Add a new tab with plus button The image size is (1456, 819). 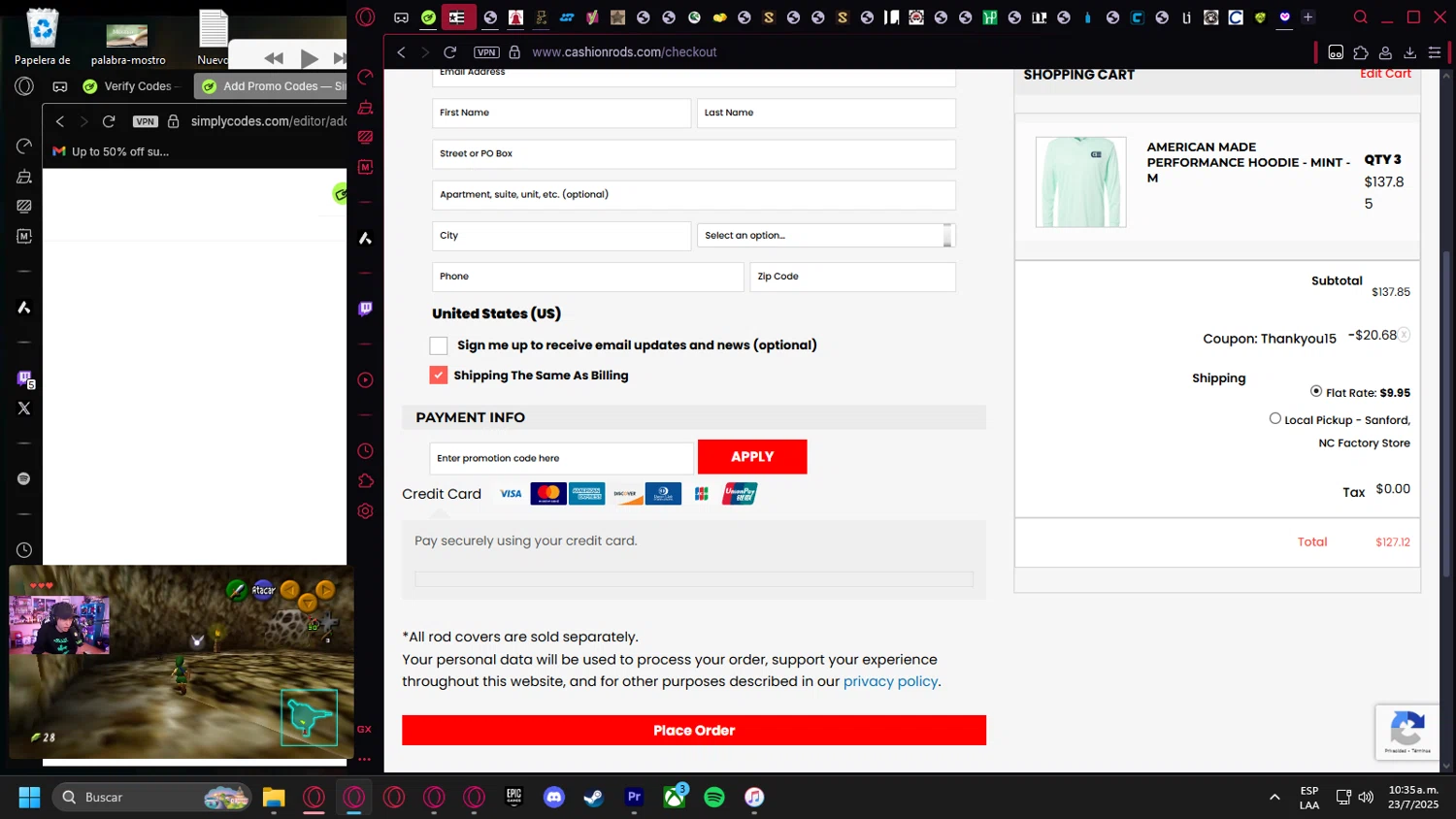(1307, 17)
